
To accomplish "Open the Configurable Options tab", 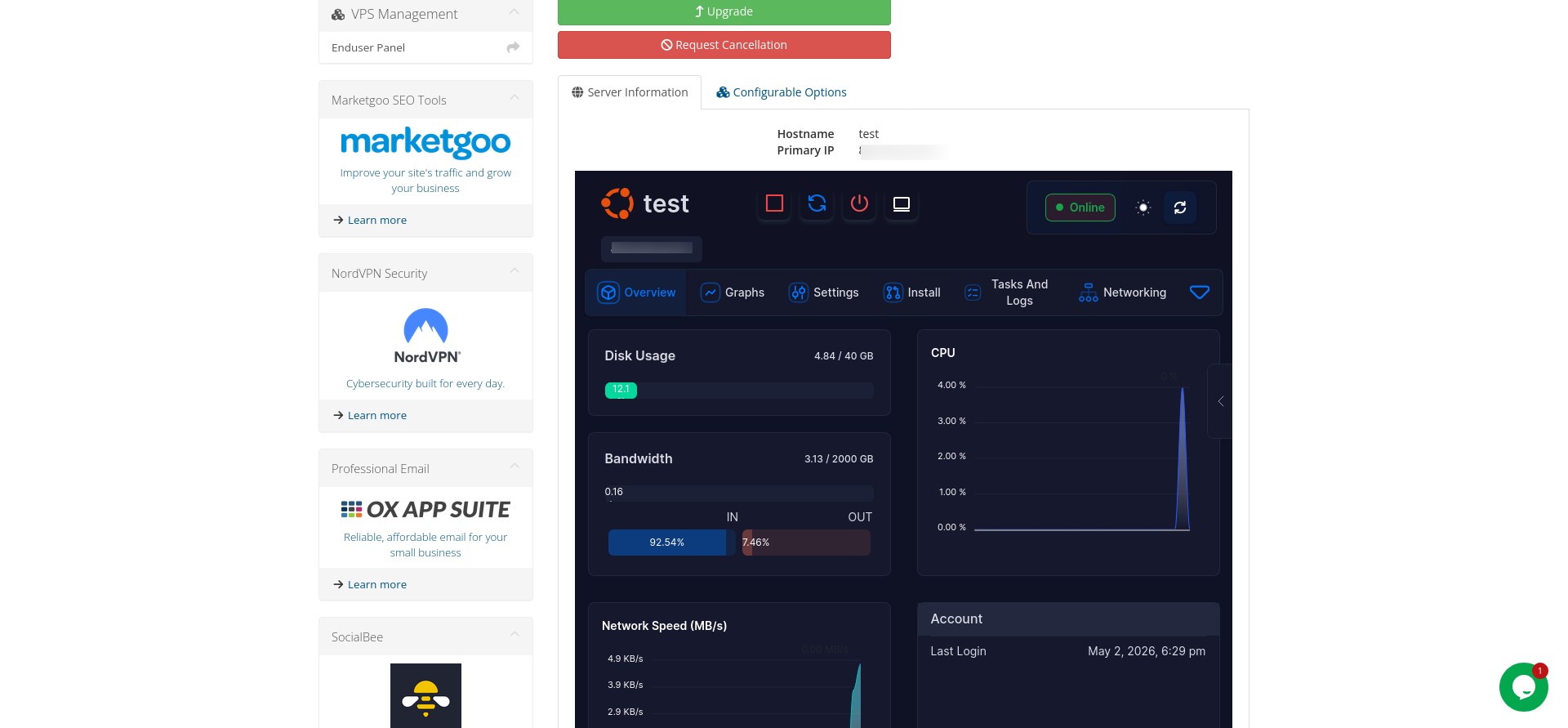I will [782, 92].
